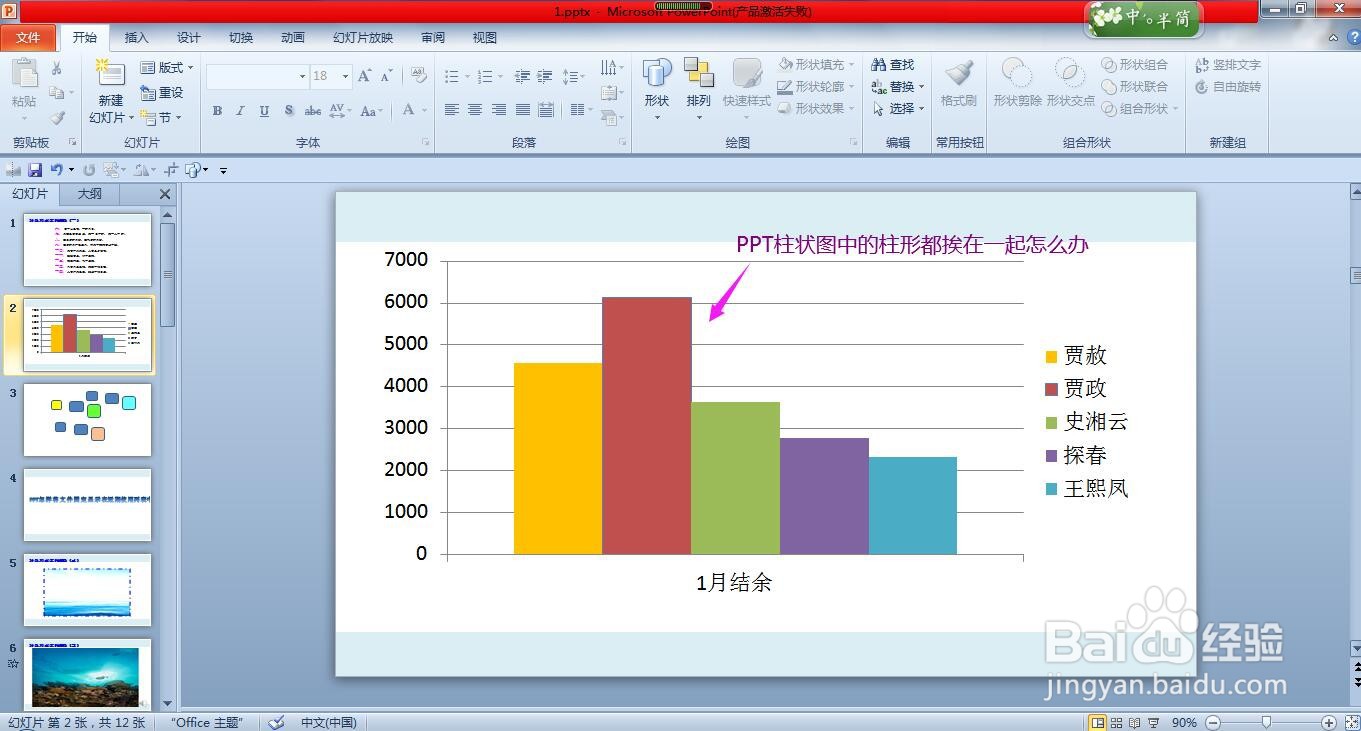Click the Increase Indent icon
This screenshot has width=1361, height=731.
point(545,76)
